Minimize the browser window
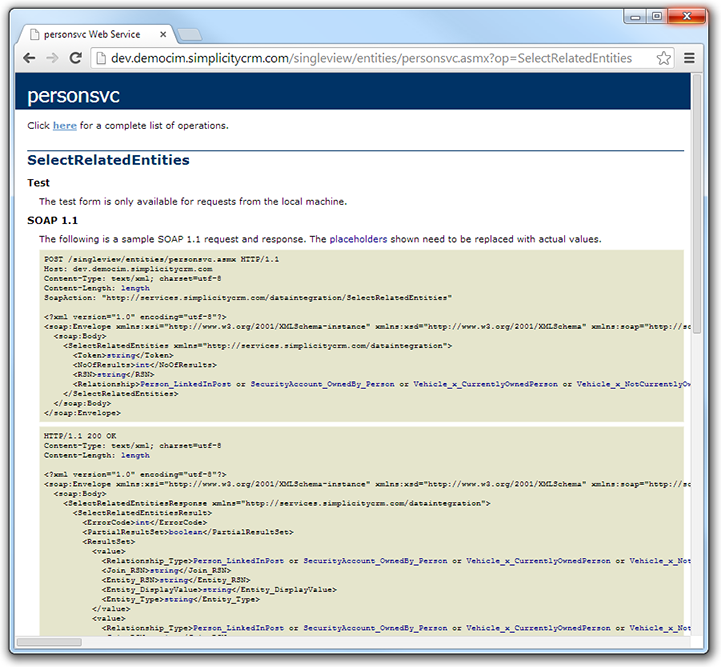 (635, 17)
